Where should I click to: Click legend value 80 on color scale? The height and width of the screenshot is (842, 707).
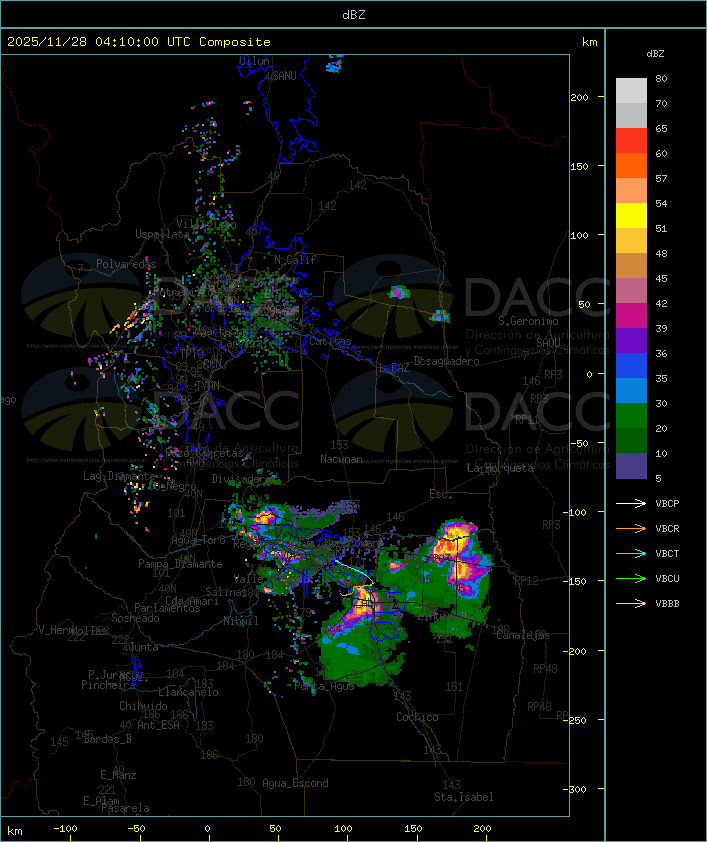(661, 78)
